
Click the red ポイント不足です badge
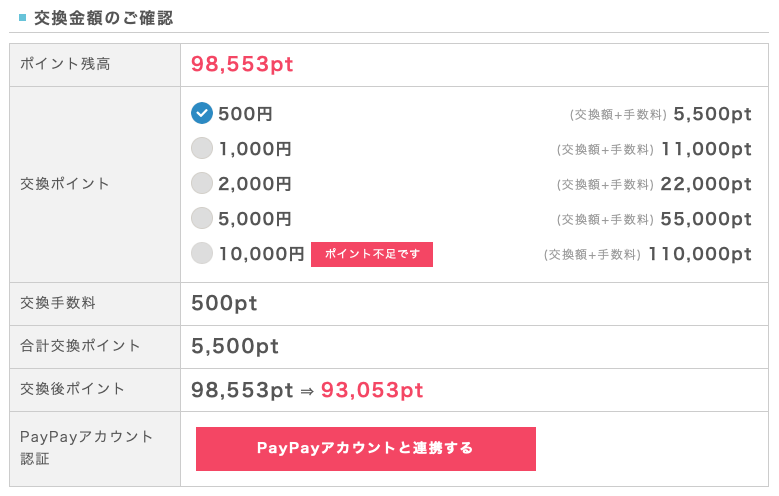(x=372, y=254)
